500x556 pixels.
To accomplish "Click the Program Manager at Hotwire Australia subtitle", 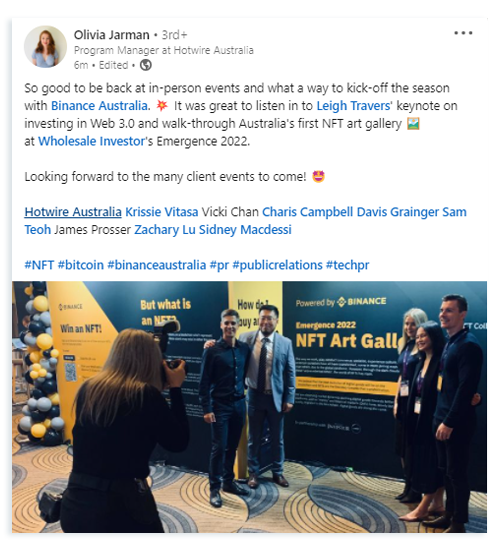I will (x=163, y=50).
